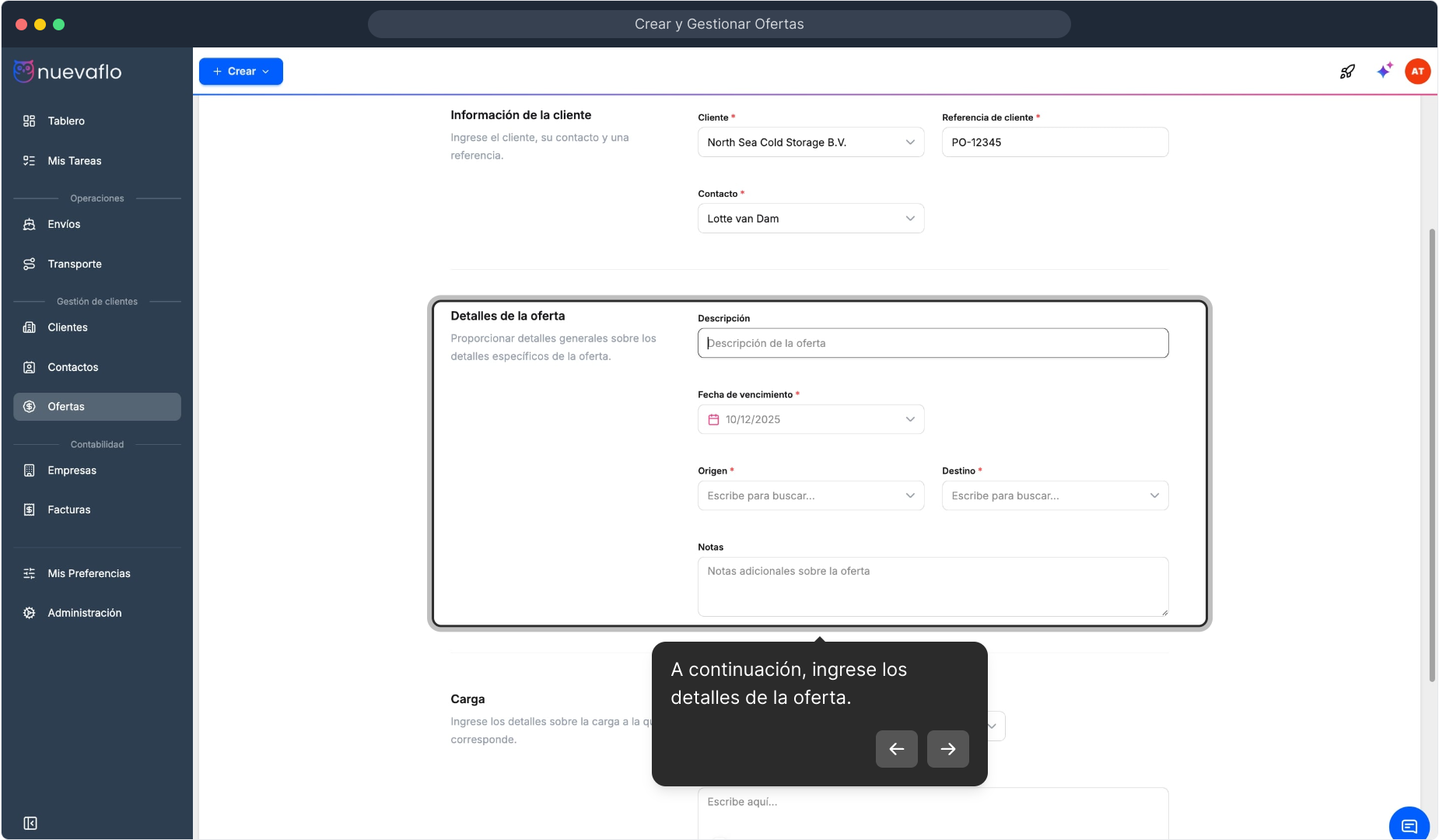The image size is (1439, 840).
Task: Go back to previous tour step
Action: coord(896,749)
